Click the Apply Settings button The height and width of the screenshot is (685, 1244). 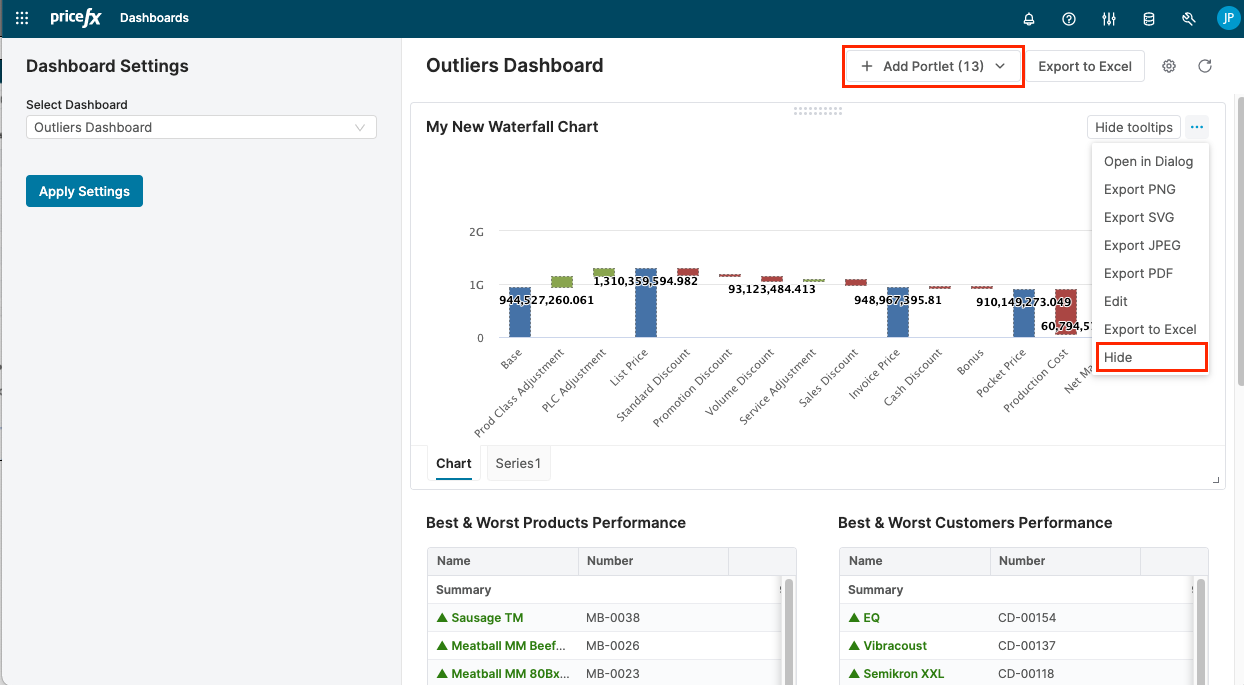pyautogui.click(x=84, y=190)
